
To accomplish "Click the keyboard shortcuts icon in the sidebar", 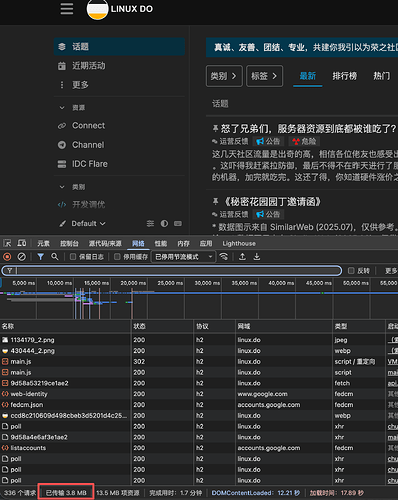I will (x=178, y=223).
